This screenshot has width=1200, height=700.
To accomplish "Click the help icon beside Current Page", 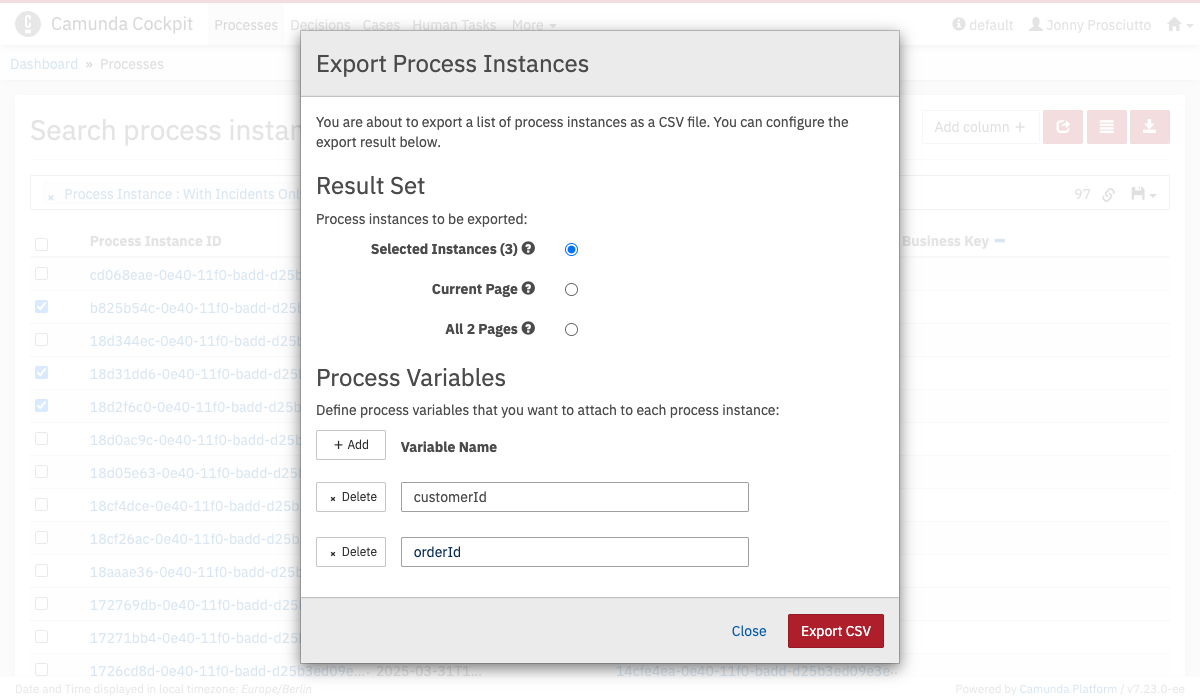I will click(x=528, y=289).
